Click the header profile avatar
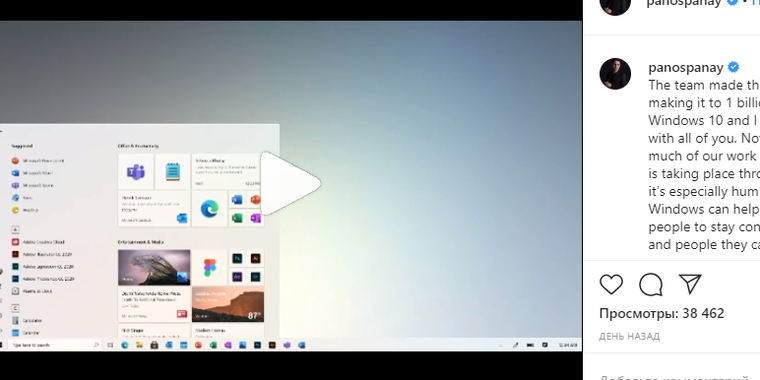The image size is (760, 380). click(615, 5)
